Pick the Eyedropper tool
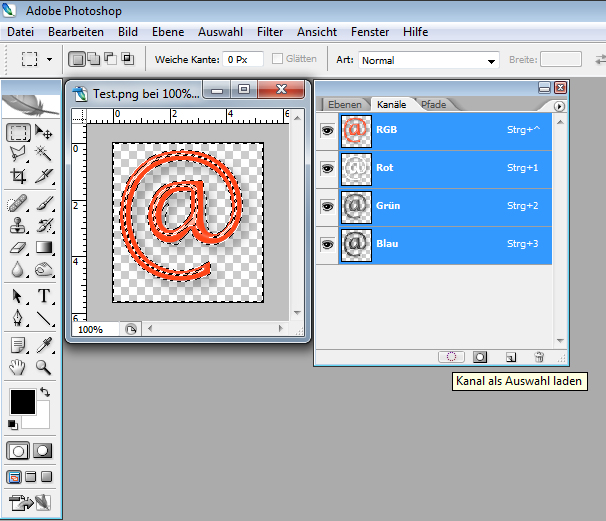606x521 pixels. tap(44, 345)
